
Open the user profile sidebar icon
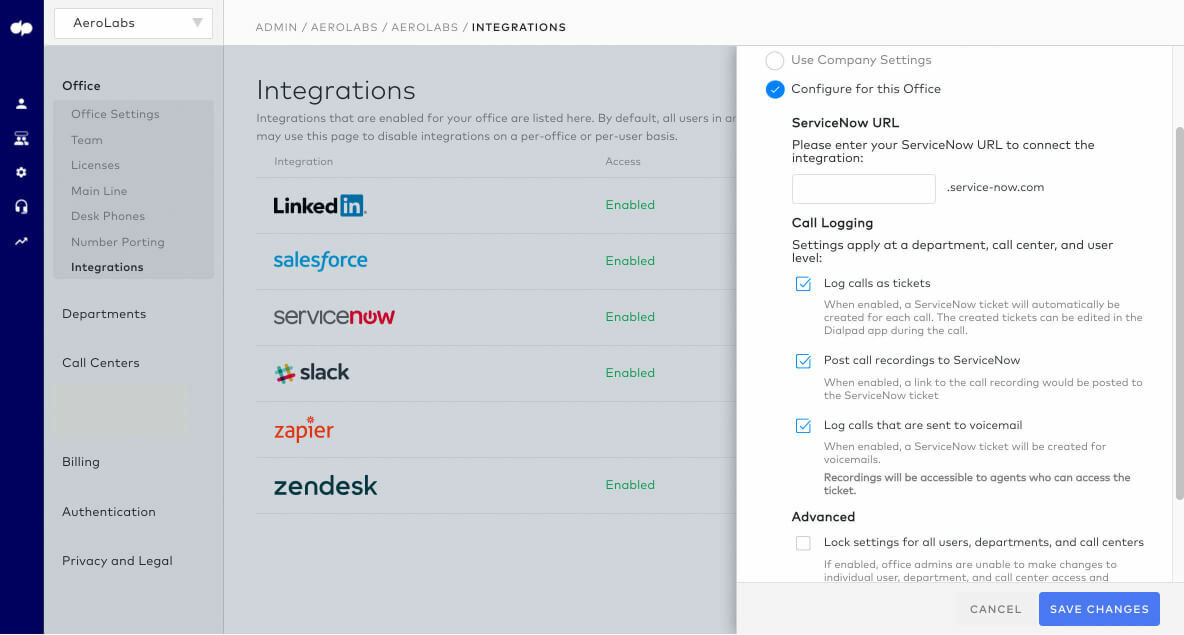tap(21, 104)
